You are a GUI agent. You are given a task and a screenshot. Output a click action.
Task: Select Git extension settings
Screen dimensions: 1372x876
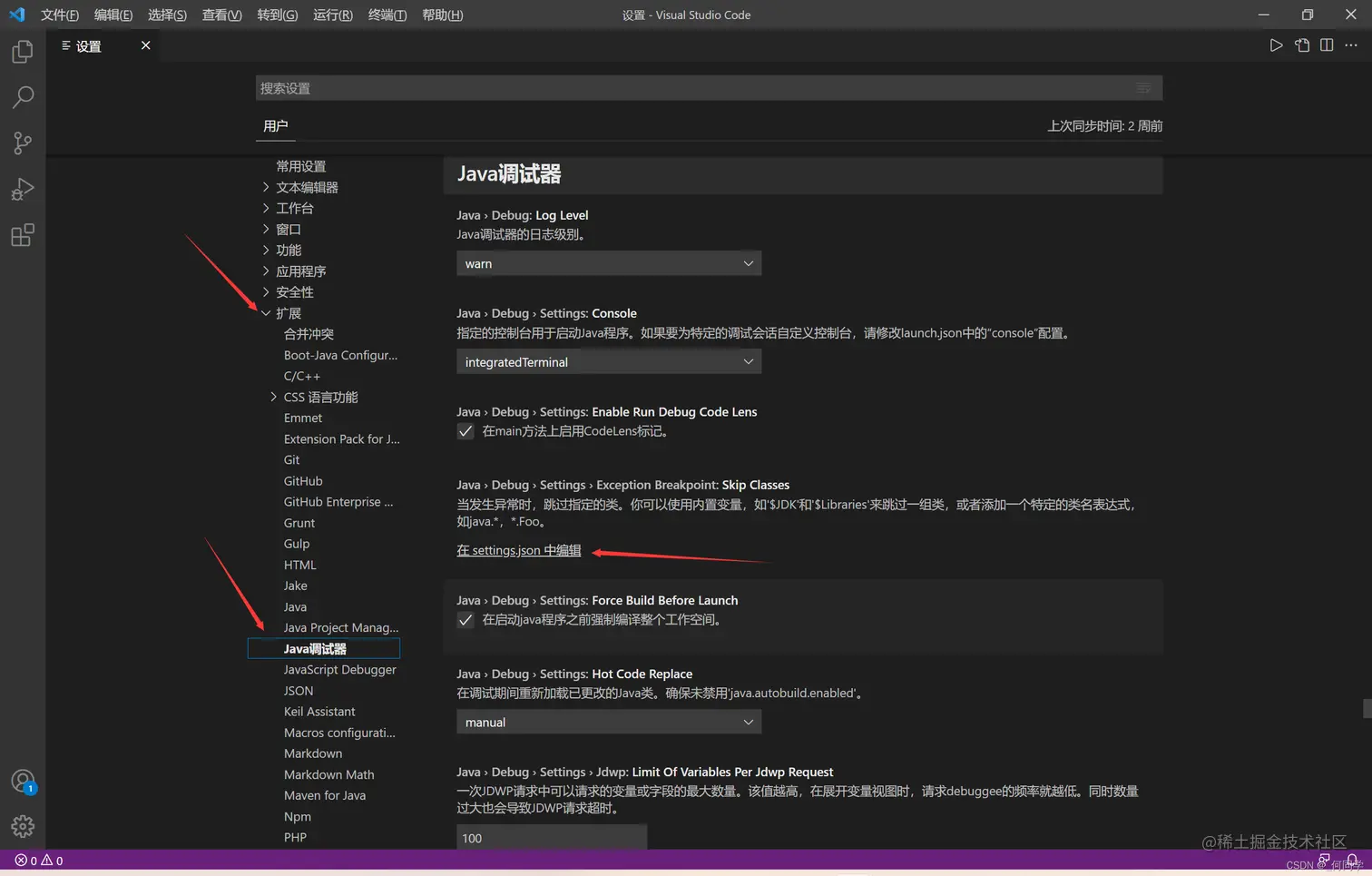(x=291, y=459)
